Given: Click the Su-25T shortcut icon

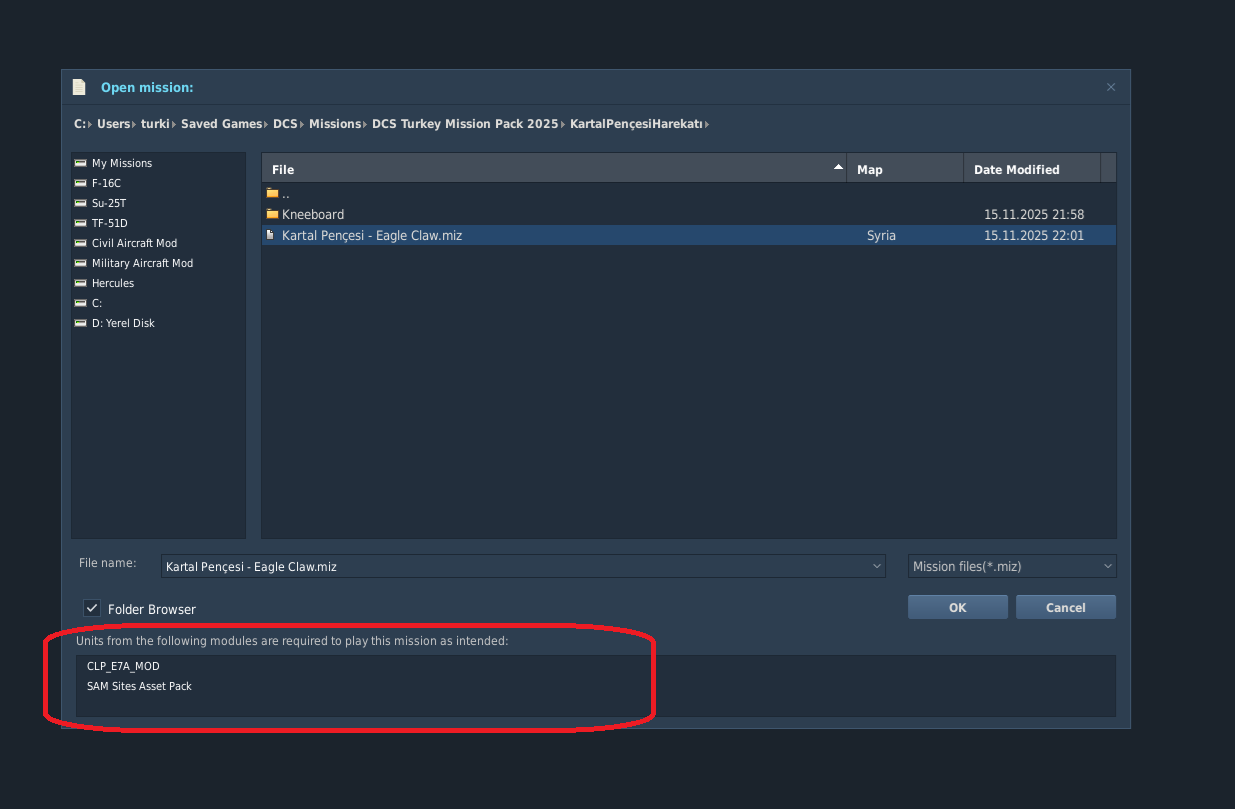Looking at the screenshot, I should (81, 203).
